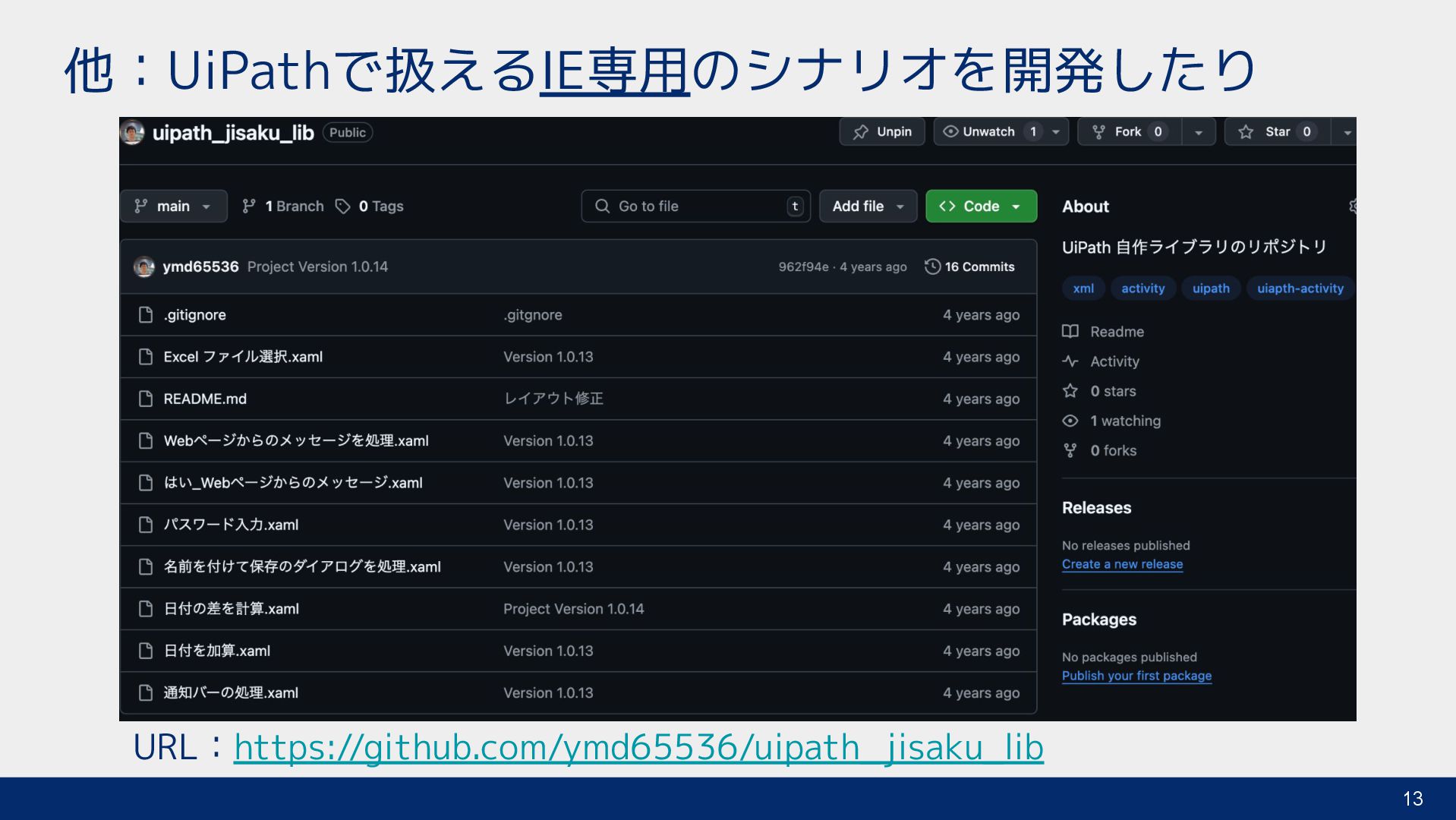Screen dimensions: 1456x820
Task: Click Publish your first package
Action: point(1136,676)
